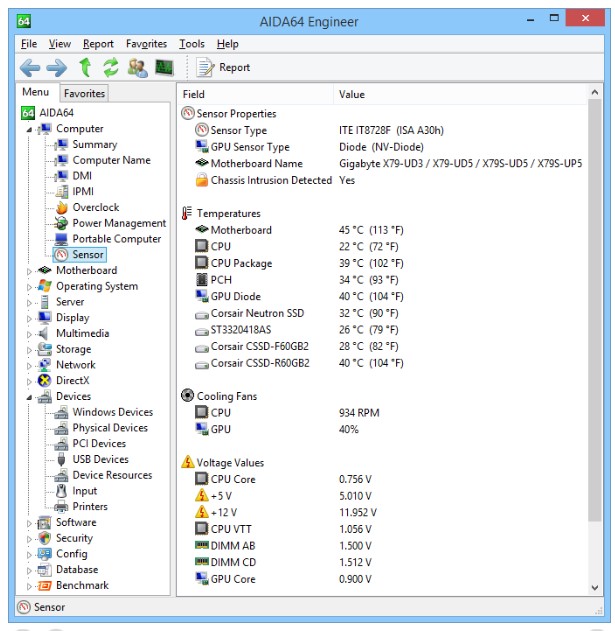The width and height of the screenshot is (615, 631).
Task: Click the vertical scrollbar up arrow
Action: 594,92
